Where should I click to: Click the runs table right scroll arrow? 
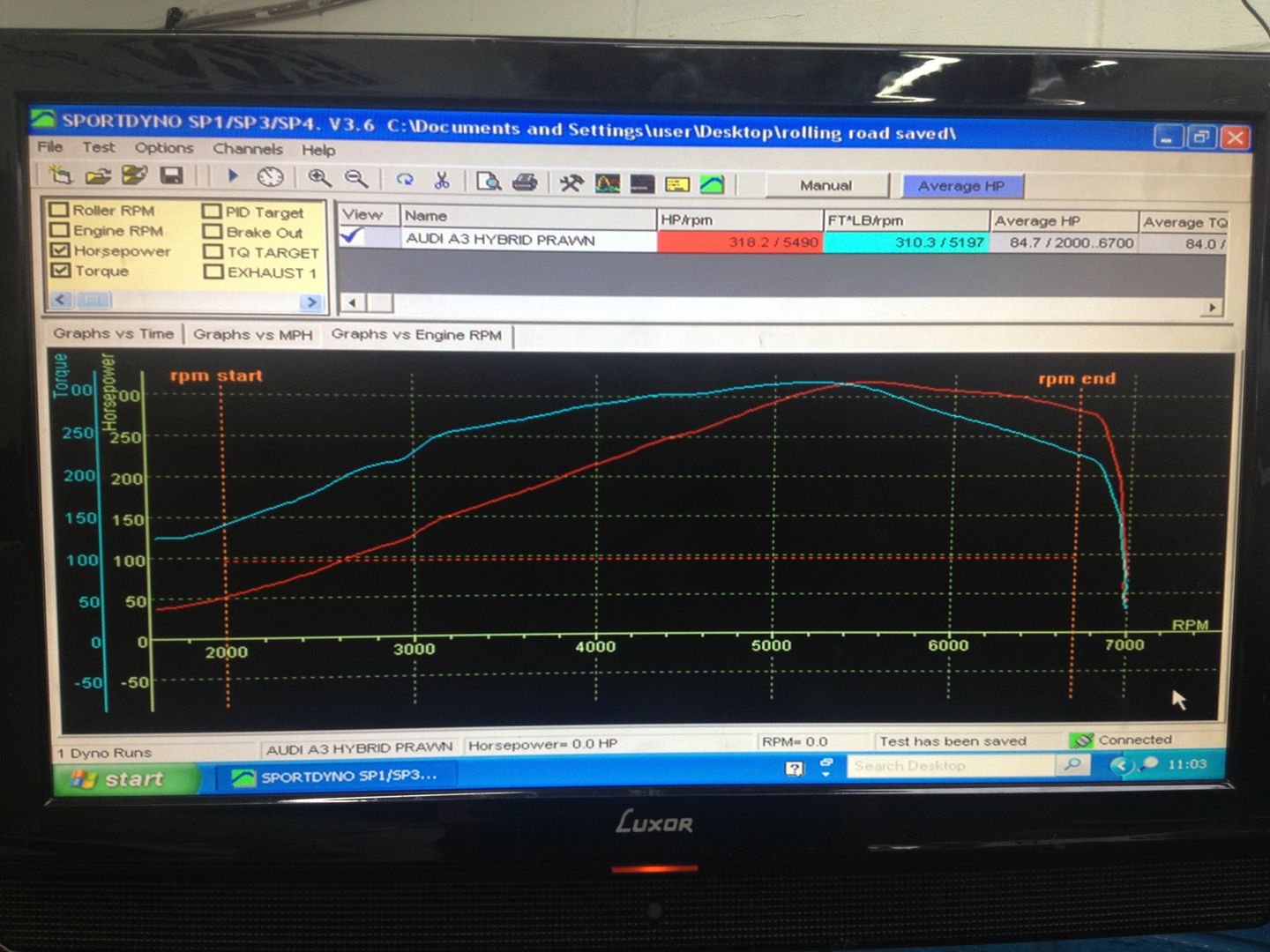[x=1213, y=307]
